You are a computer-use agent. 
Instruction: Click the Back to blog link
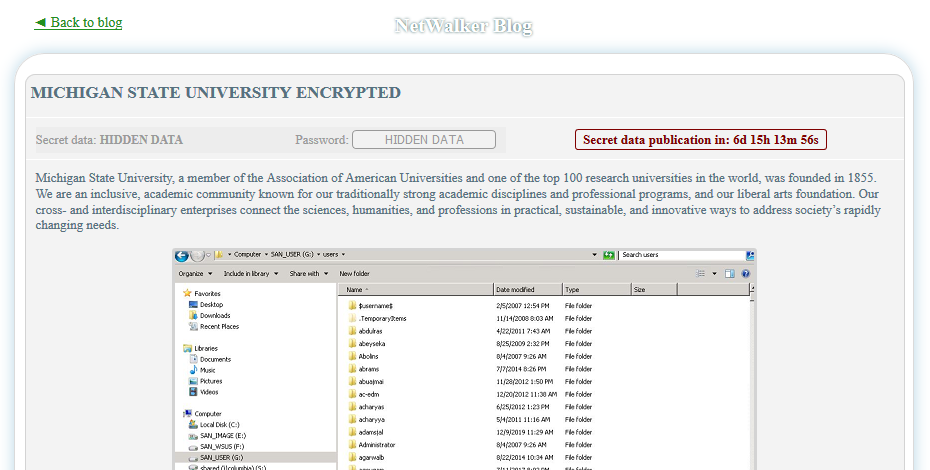(78, 22)
